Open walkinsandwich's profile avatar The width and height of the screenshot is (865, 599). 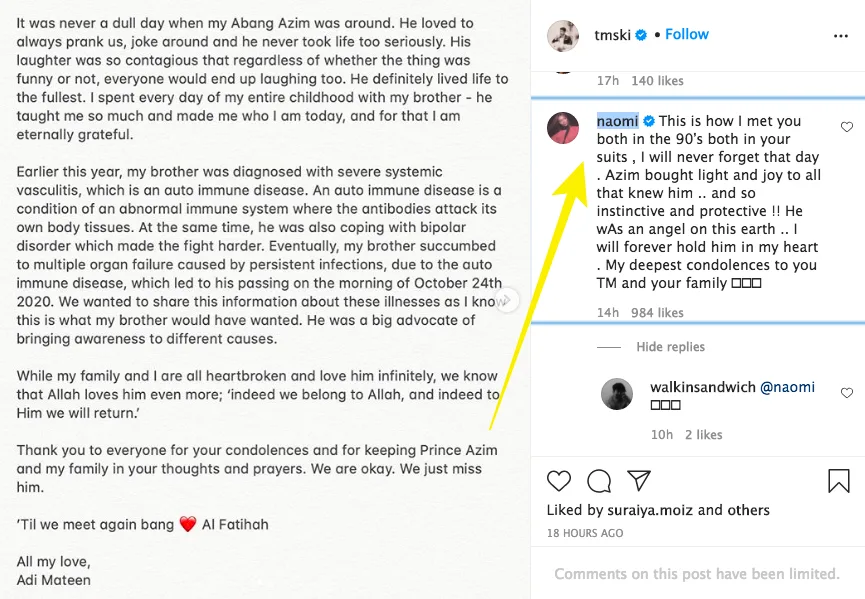617,394
